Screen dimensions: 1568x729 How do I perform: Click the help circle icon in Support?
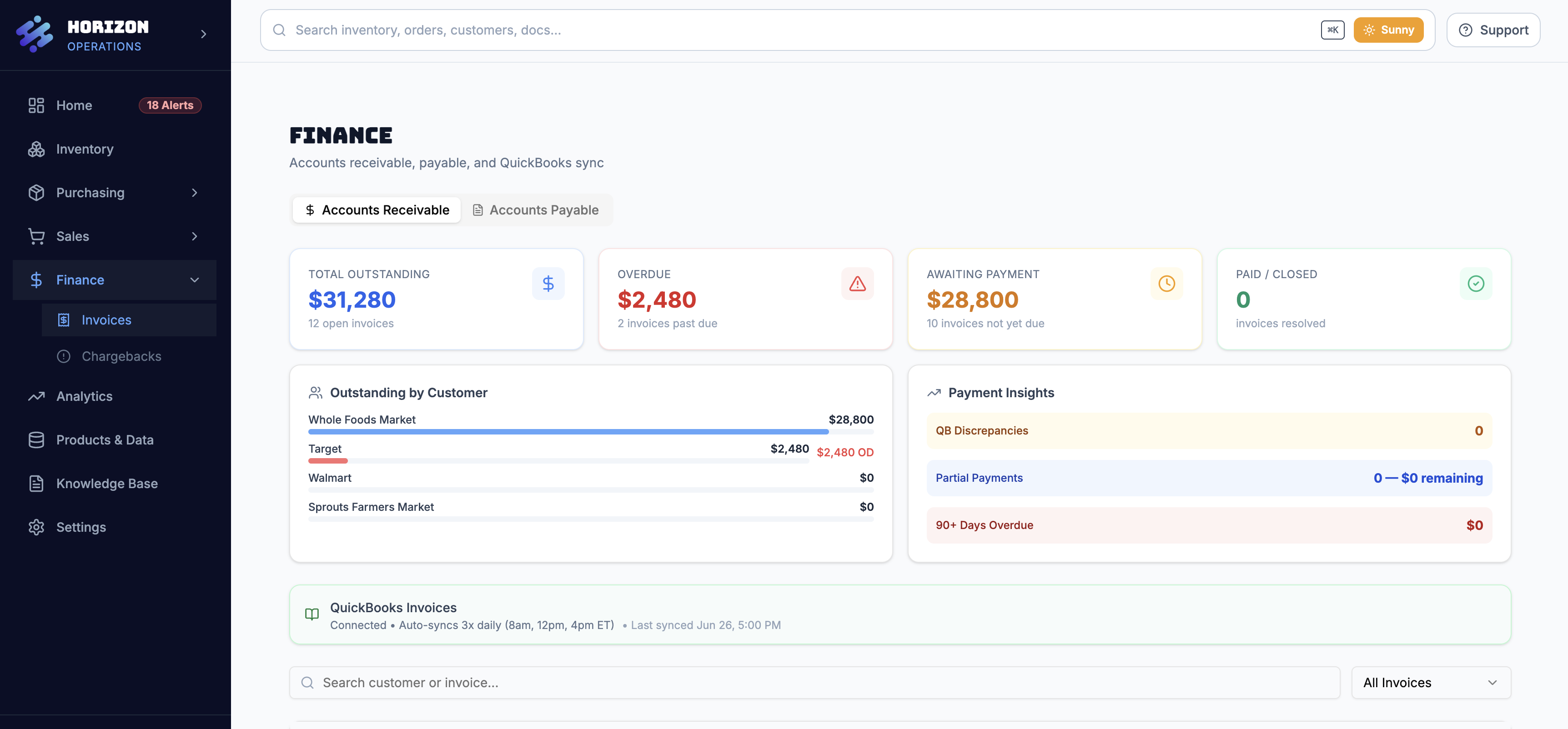(1466, 30)
